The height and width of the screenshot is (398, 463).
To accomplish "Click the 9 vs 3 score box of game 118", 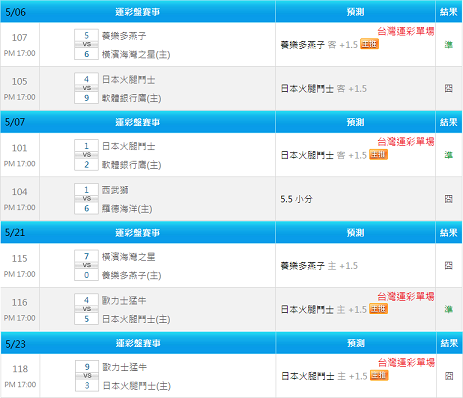I will tap(87, 376).
